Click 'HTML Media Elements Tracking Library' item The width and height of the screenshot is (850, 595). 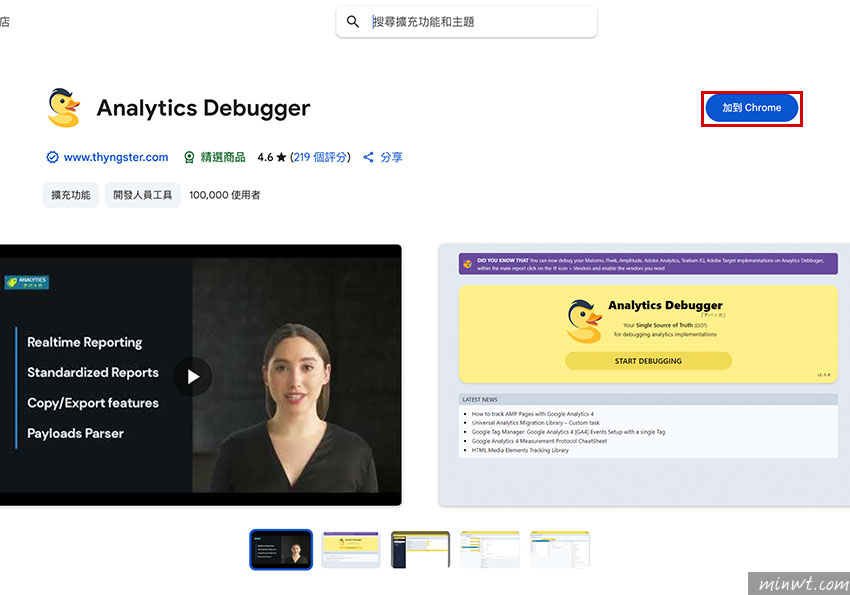pyautogui.click(x=520, y=450)
